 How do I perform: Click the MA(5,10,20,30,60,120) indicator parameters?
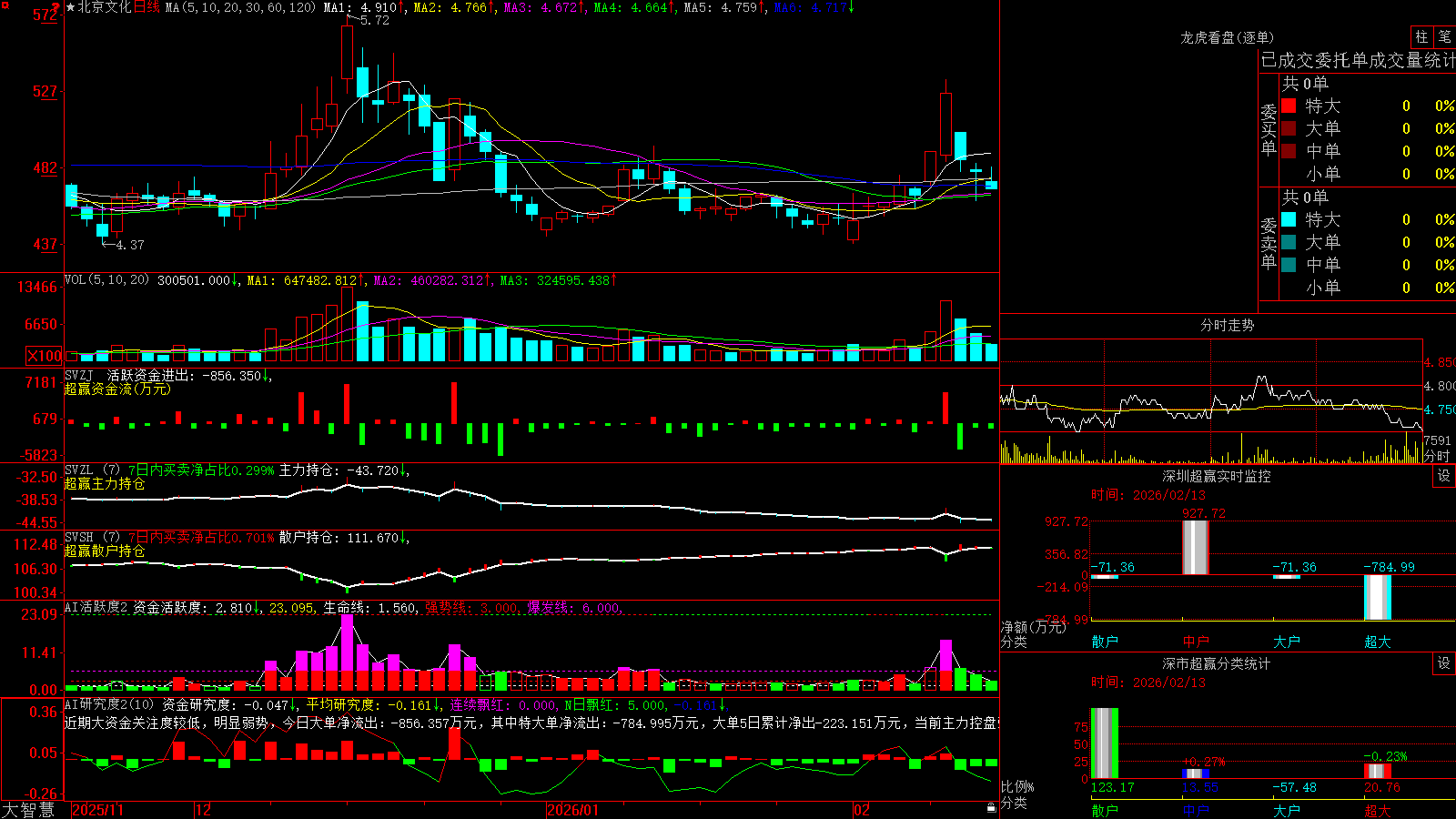pos(241,7)
